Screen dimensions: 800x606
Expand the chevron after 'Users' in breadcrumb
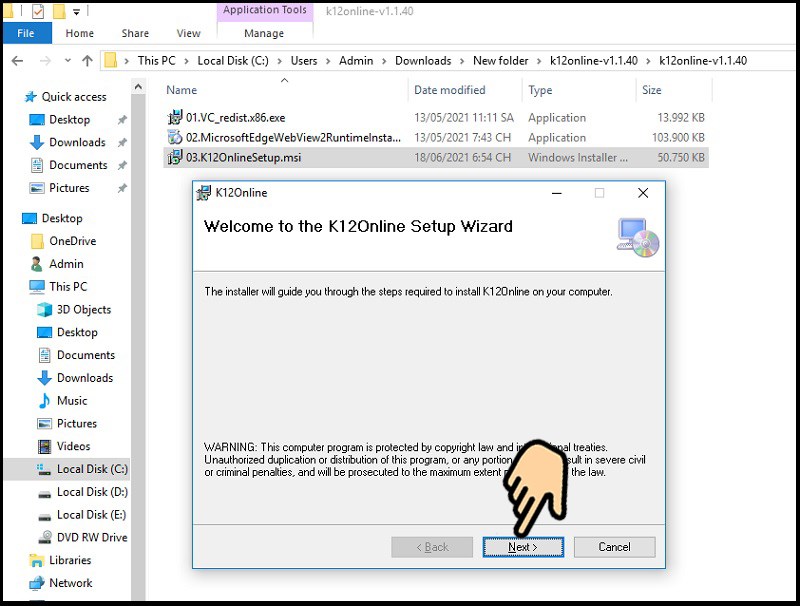tap(328, 61)
